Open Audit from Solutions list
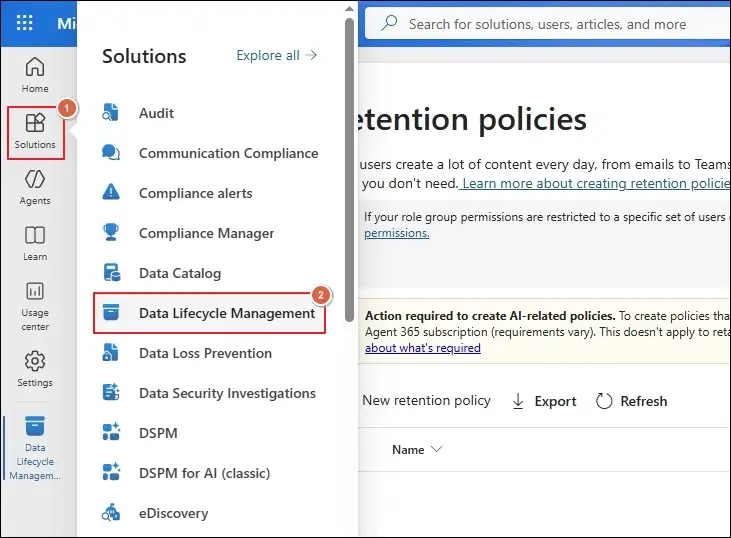731x538 pixels. coord(156,113)
